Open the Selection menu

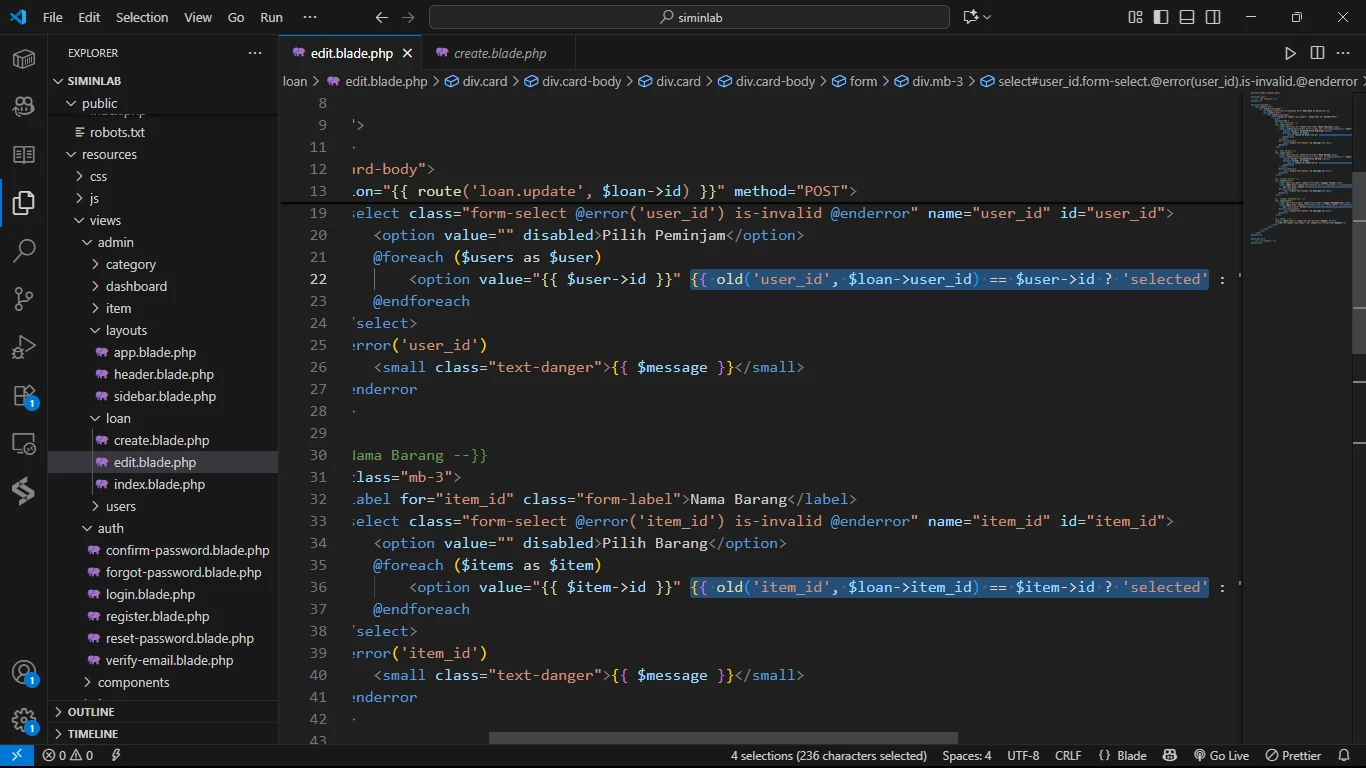[x=142, y=17]
